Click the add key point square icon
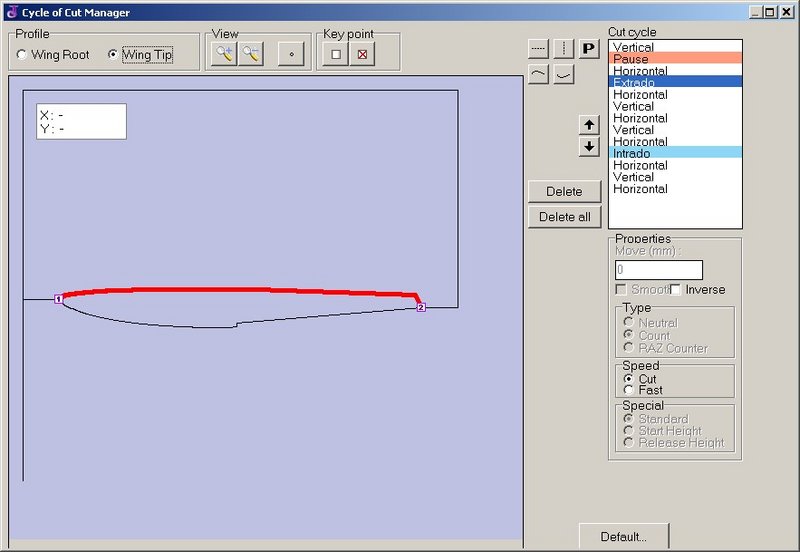Image resolution: width=800 pixels, height=552 pixels. point(337,54)
